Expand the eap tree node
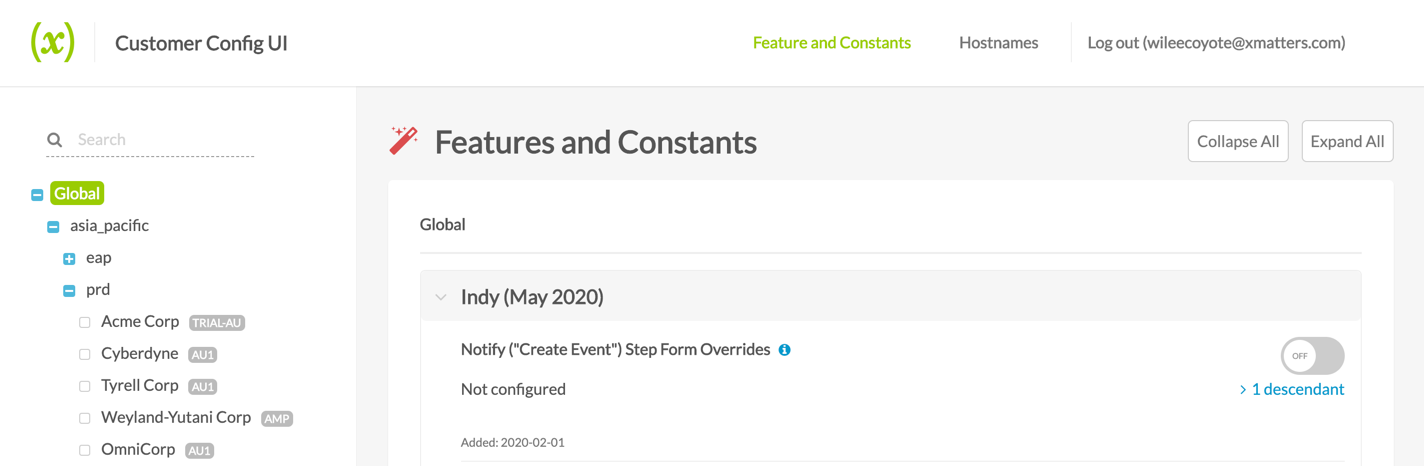This screenshot has width=1424, height=466. point(69,259)
